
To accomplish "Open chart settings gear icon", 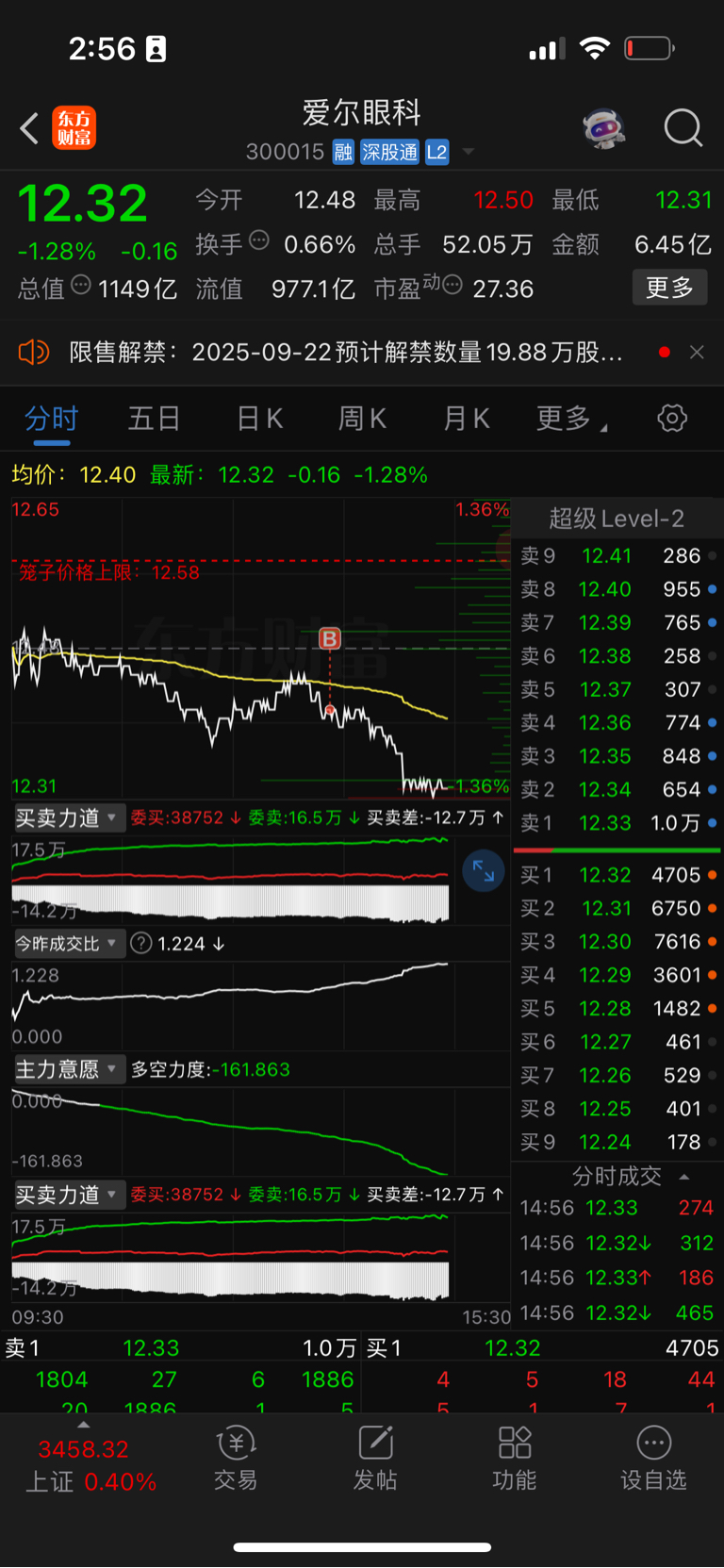I will click(x=672, y=418).
